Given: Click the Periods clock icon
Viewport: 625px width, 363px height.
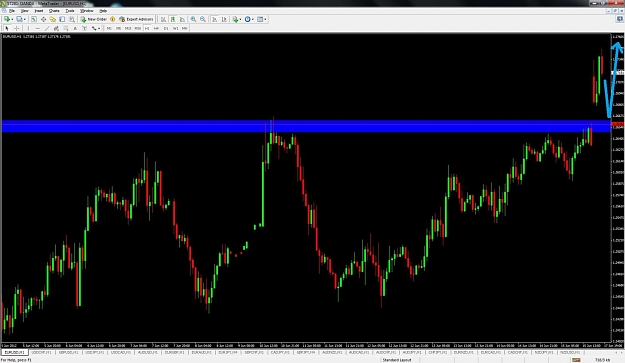Looking at the screenshot, I should [248, 19].
